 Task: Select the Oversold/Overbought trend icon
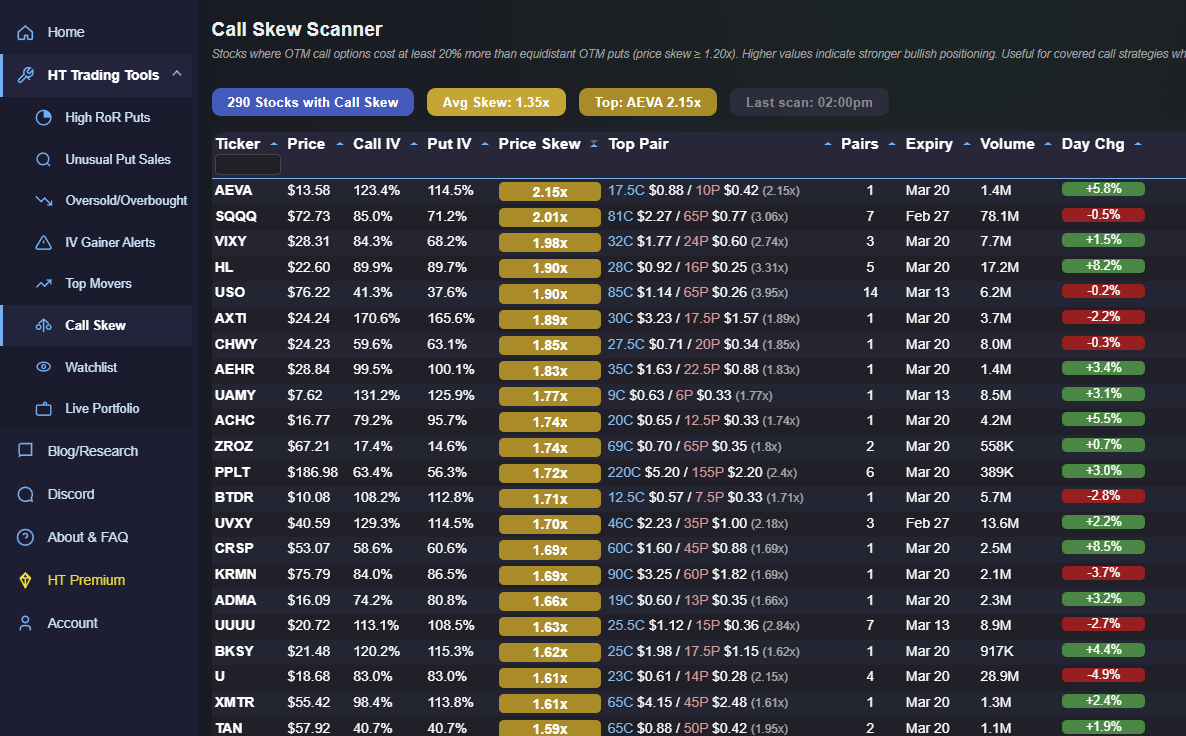coord(43,200)
